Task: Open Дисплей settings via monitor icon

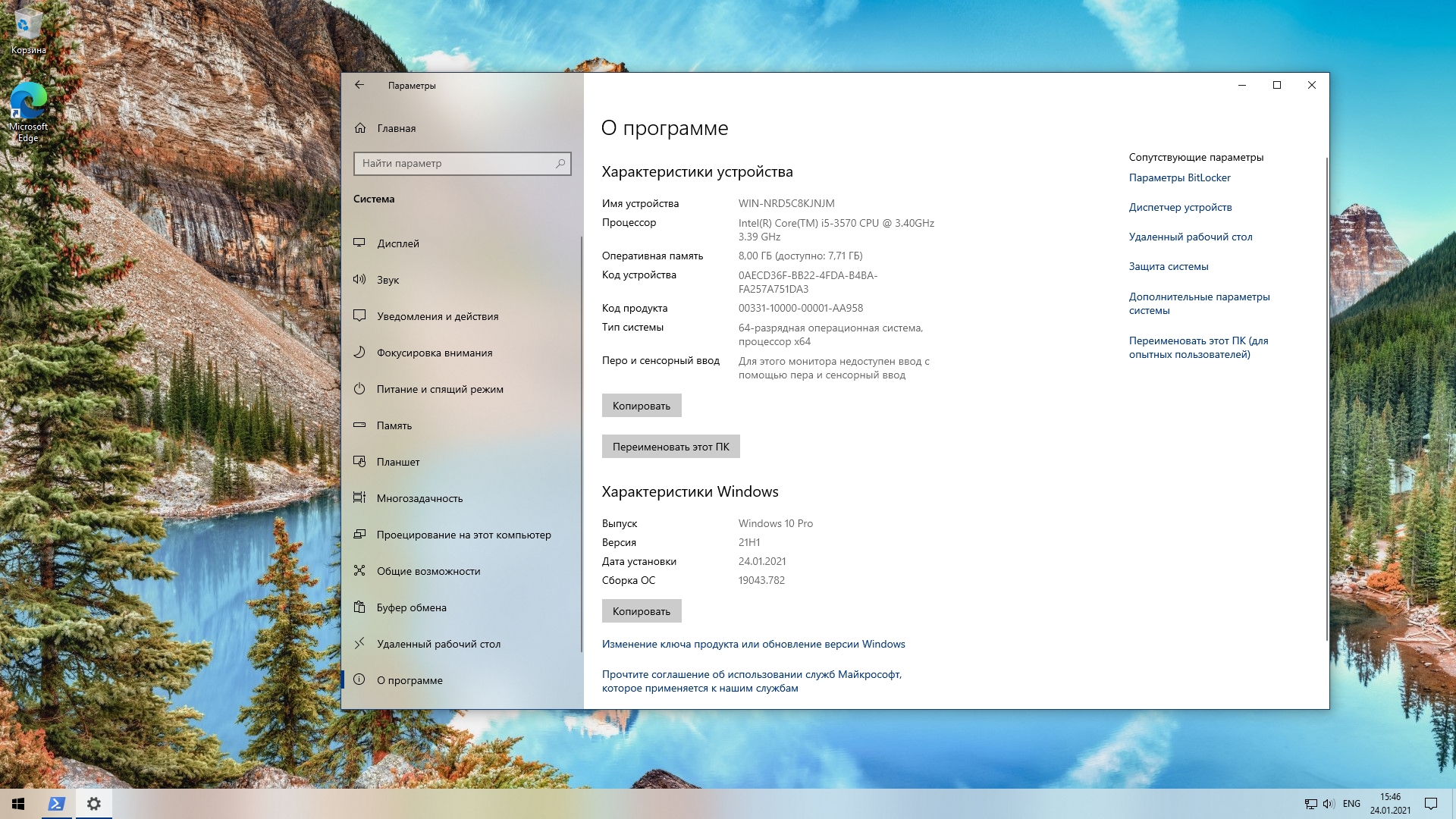Action: [x=359, y=243]
